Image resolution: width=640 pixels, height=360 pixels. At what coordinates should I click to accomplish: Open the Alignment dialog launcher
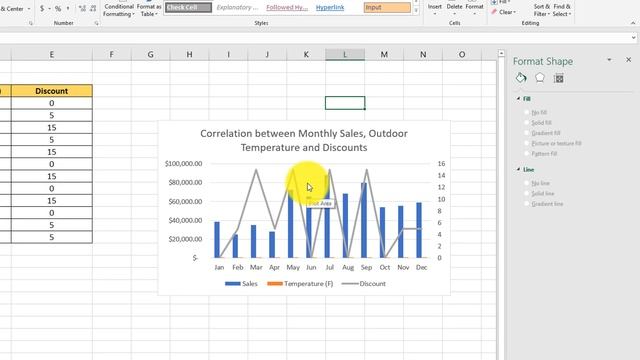(31, 23)
